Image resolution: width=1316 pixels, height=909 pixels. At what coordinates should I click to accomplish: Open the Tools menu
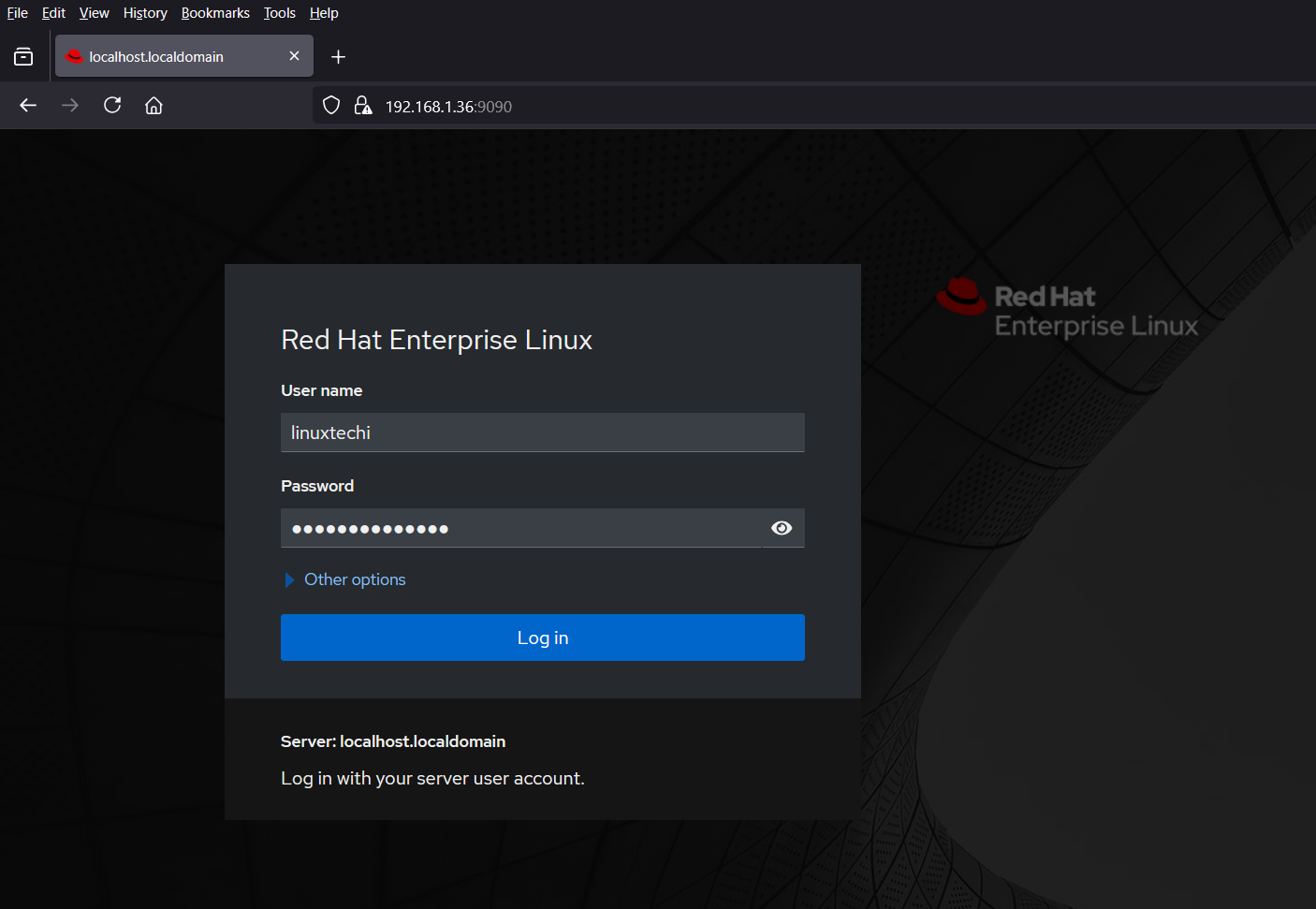(279, 13)
